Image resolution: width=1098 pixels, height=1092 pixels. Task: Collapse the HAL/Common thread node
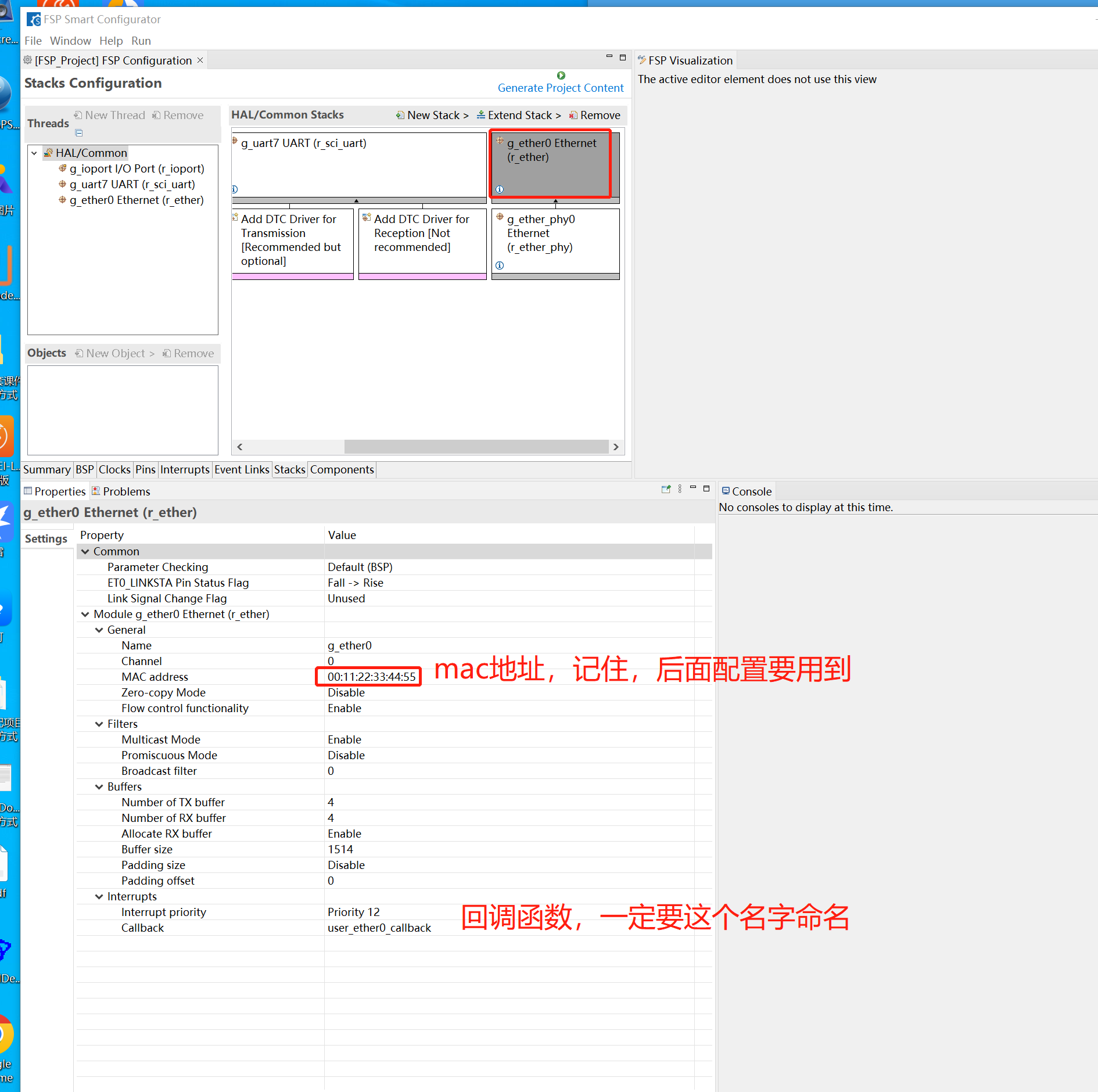pos(34,153)
